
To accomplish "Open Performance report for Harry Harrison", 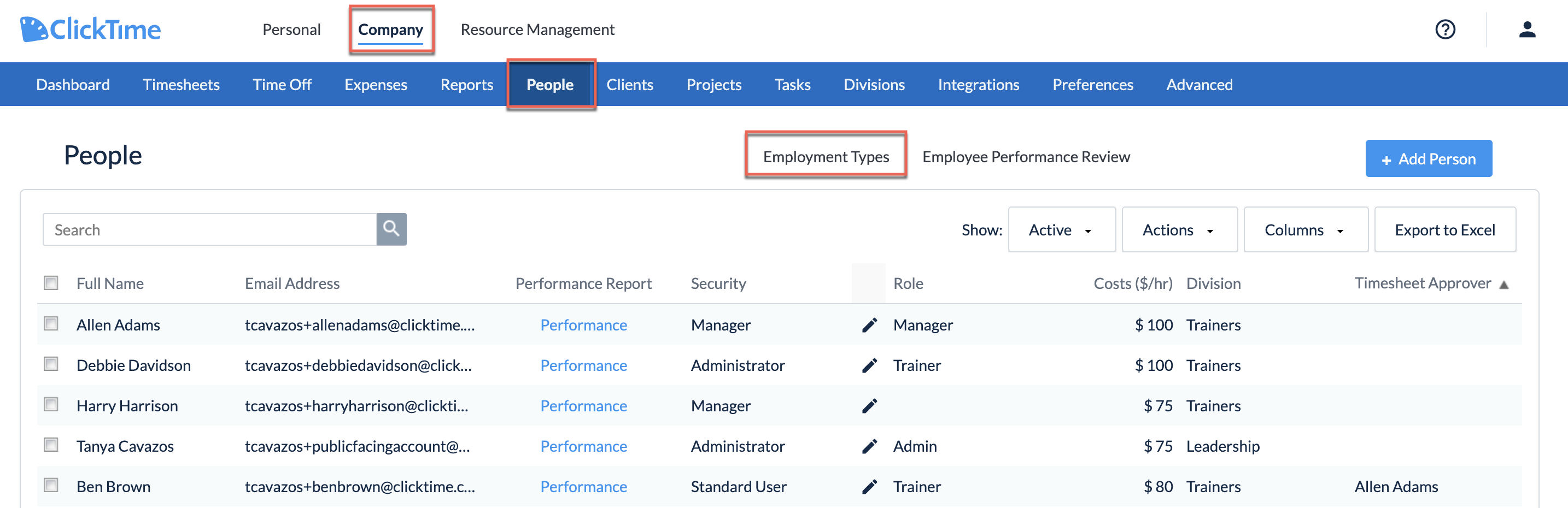I will click(583, 406).
